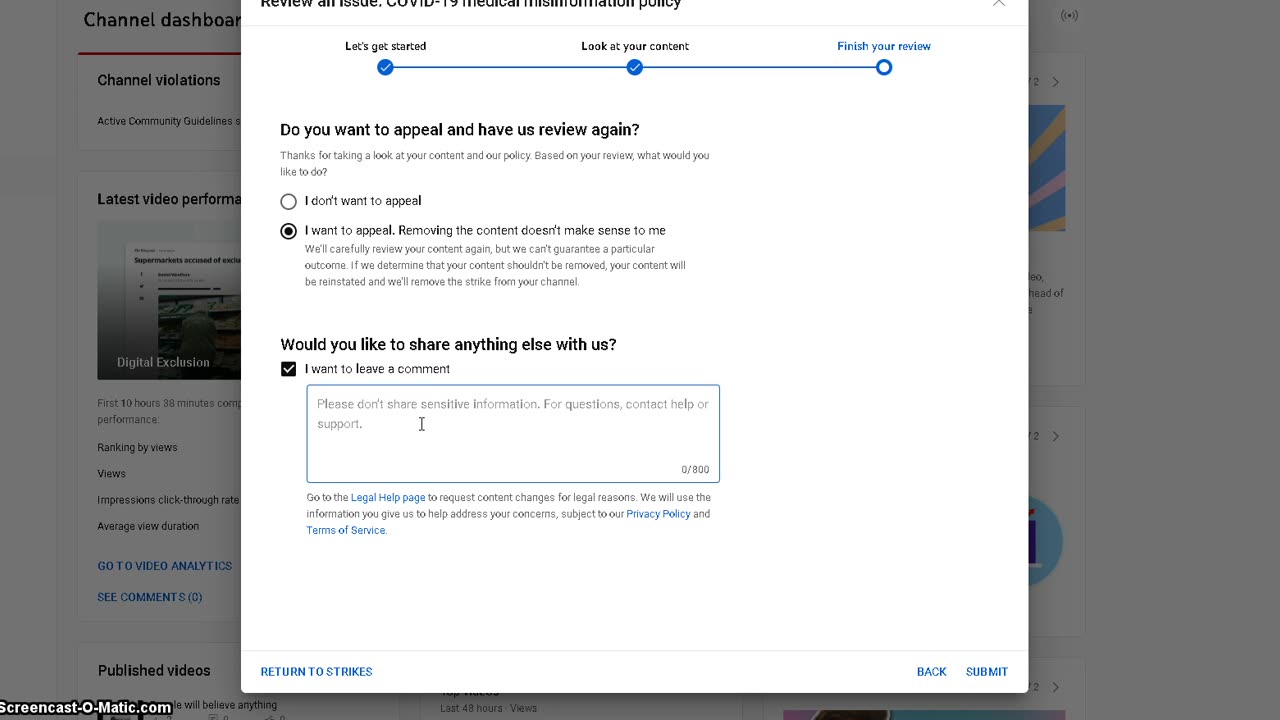Click RETURN TO STRIKES
Viewport: 1280px width, 720px height.
(316, 672)
